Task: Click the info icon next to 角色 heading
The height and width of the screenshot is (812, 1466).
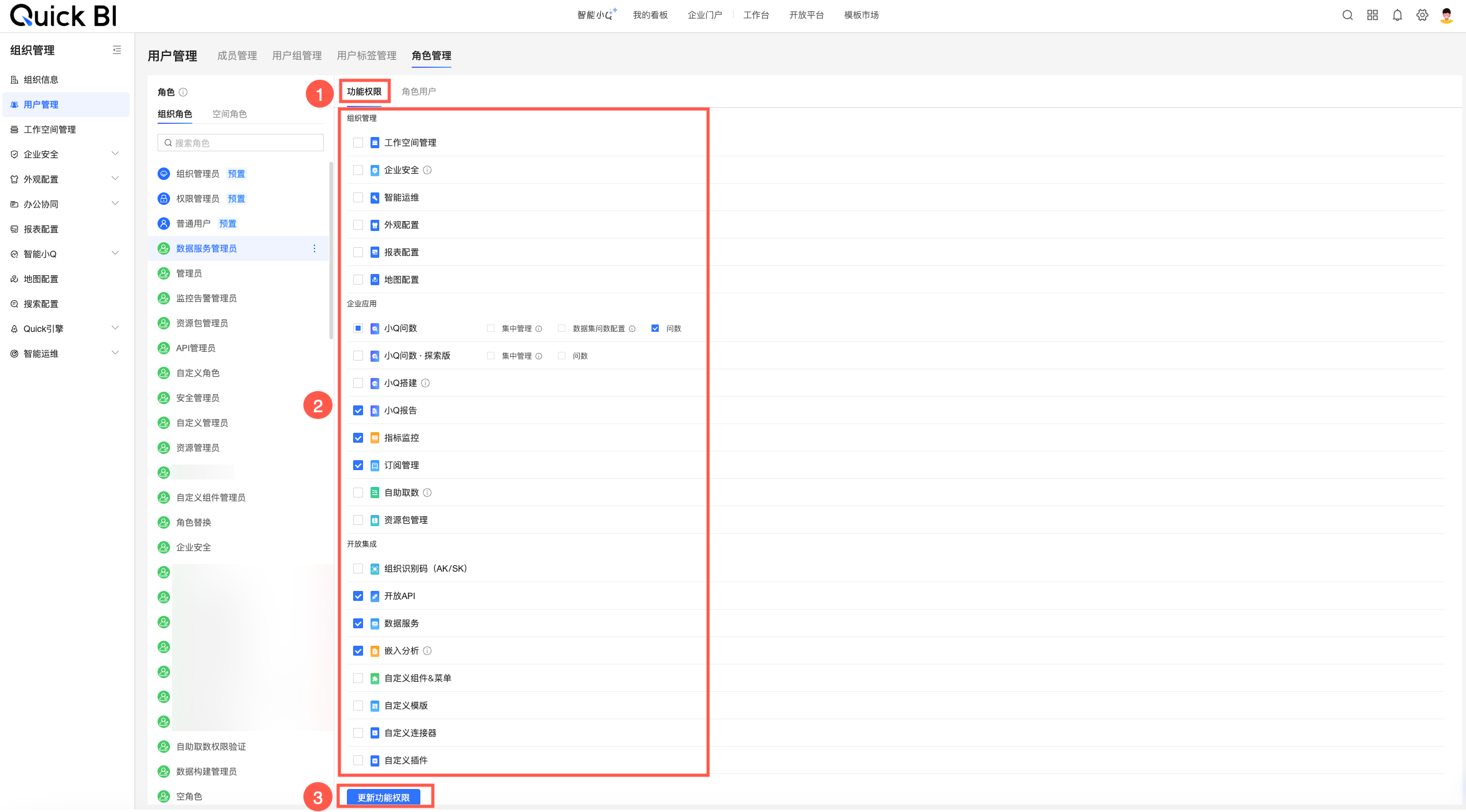Action: click(183, 92)
